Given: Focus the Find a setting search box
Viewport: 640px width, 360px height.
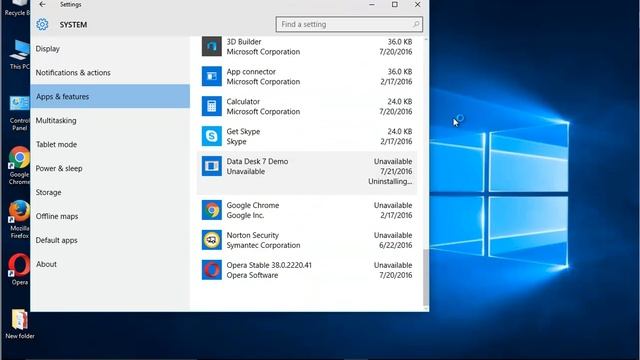Looking at the screenshot, I should coord(349,24).
